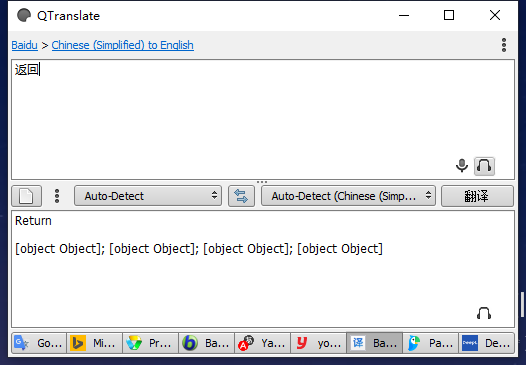Minimize the QTranslate window
The width and height of the screenshot is (526, 365).
coord(404,15)
